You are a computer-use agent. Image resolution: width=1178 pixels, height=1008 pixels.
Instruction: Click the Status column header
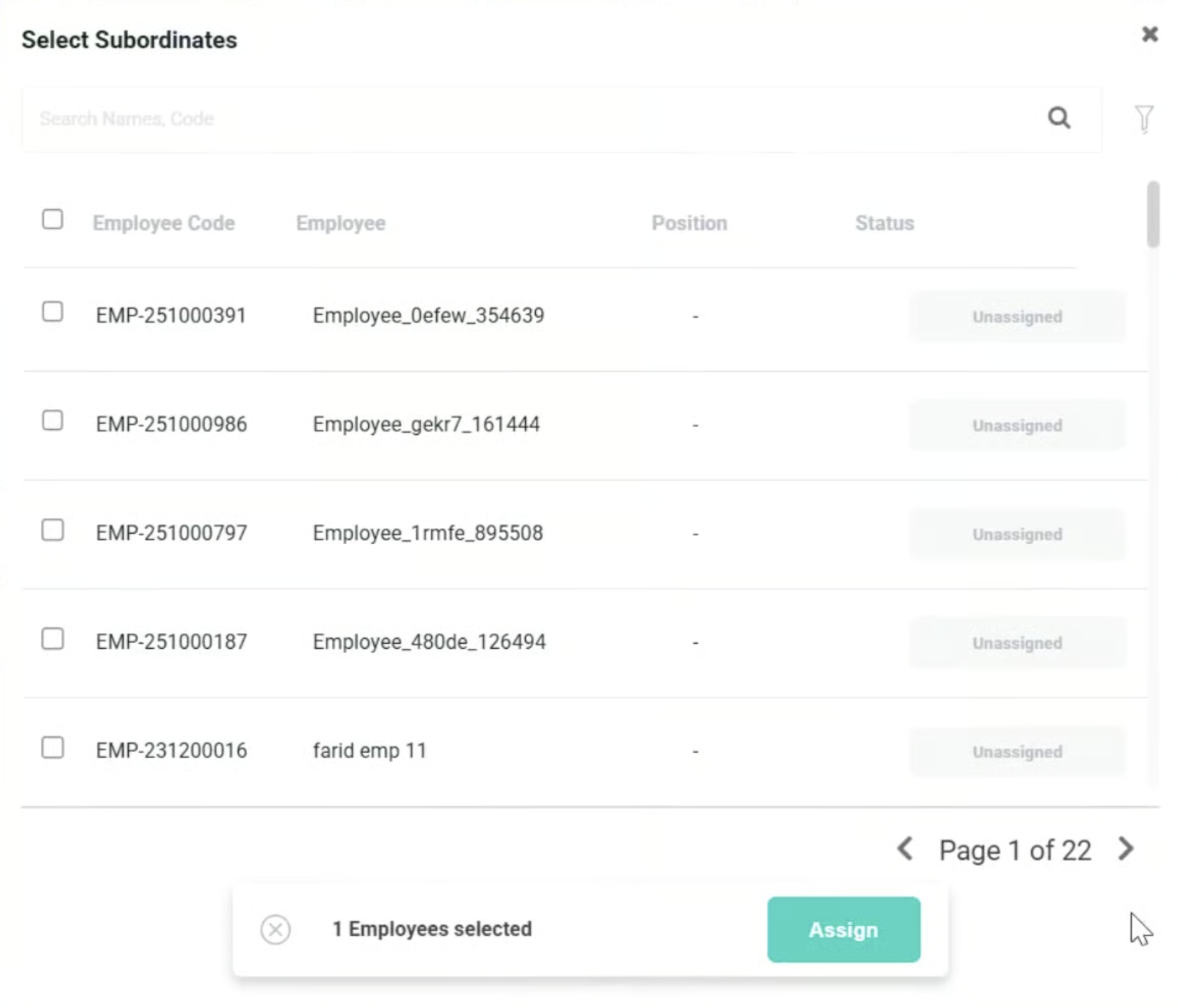[x=884, y=223]
